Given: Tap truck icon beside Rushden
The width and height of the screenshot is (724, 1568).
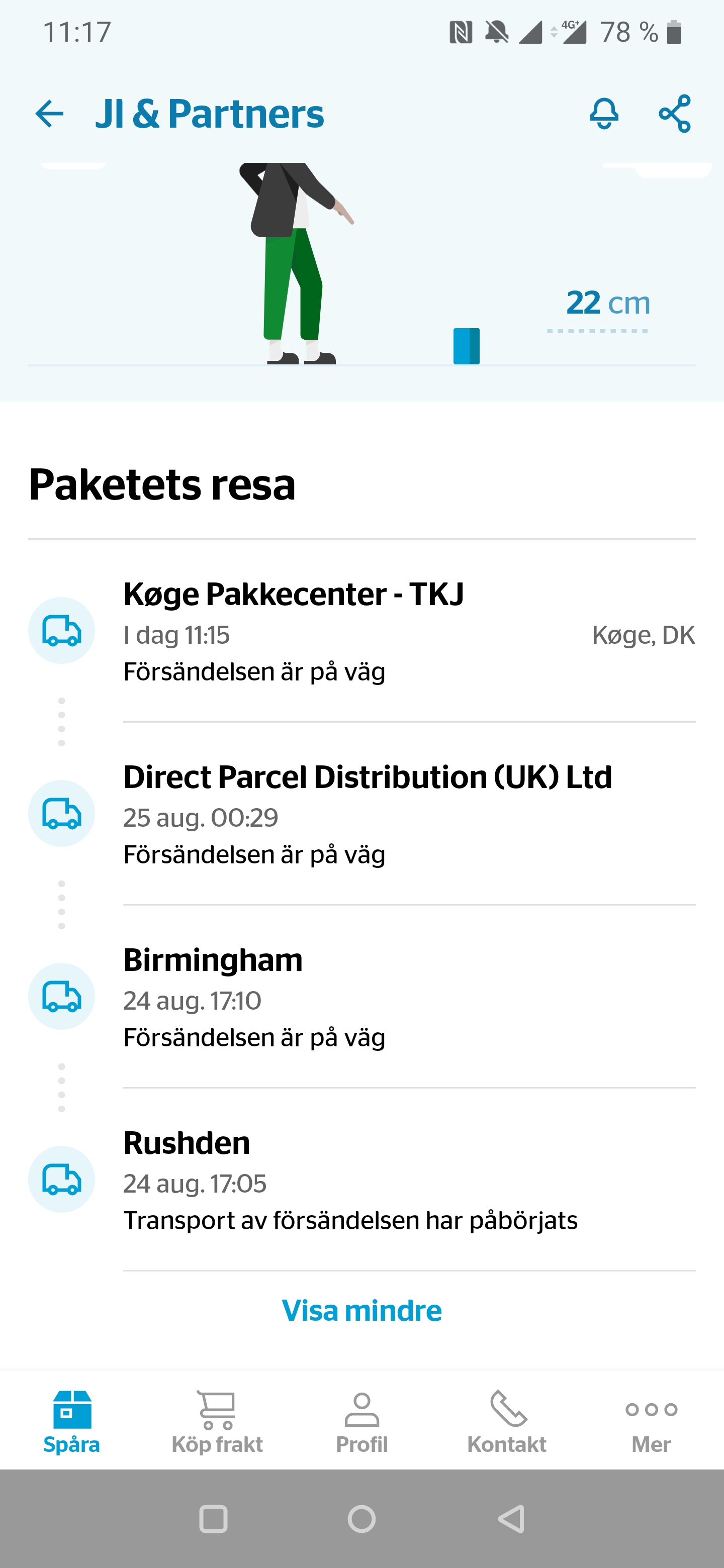Looking at the screenshot, I should [x=61, y=1179].
